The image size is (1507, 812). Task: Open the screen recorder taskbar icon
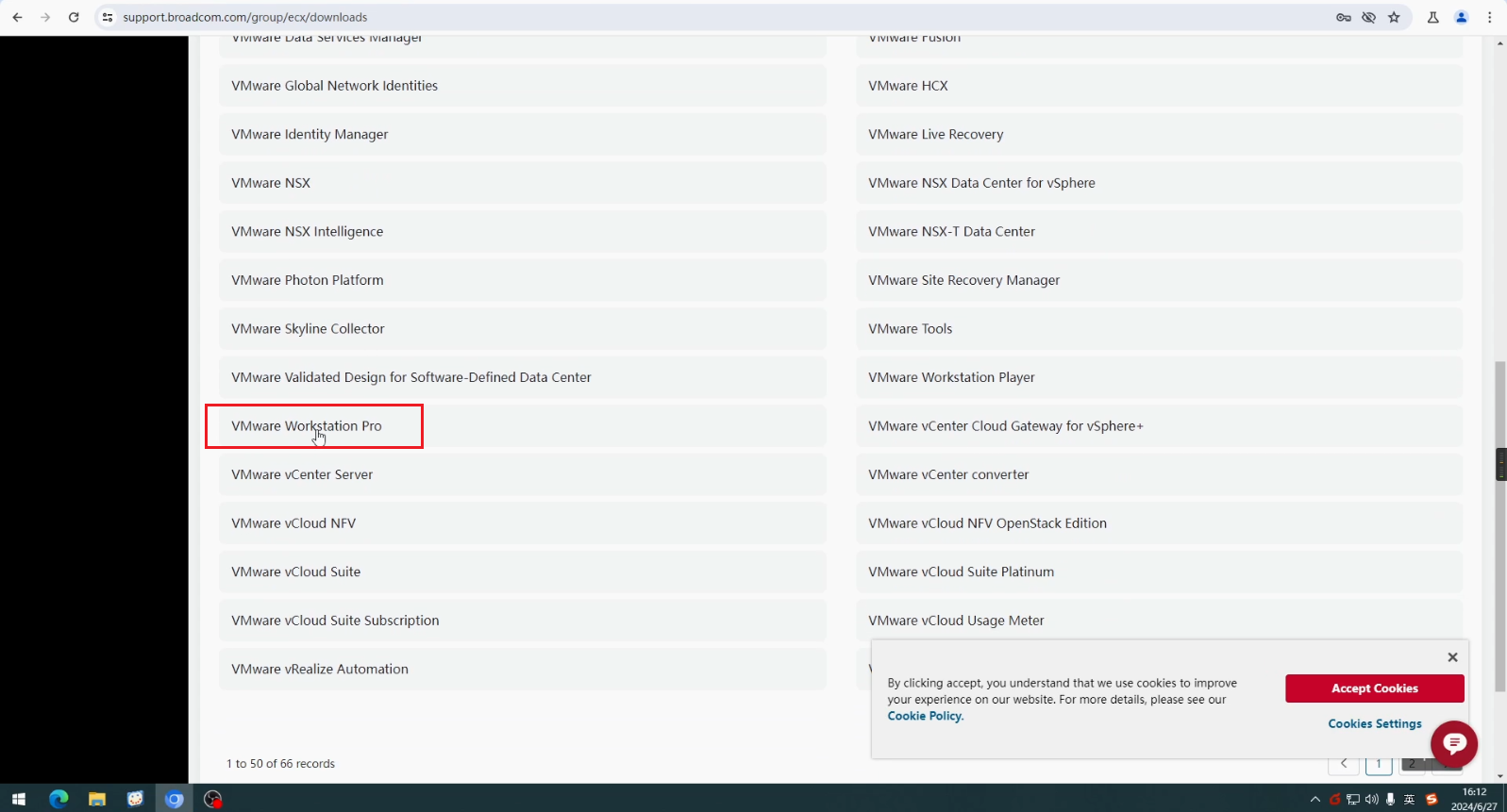[213, 799]
